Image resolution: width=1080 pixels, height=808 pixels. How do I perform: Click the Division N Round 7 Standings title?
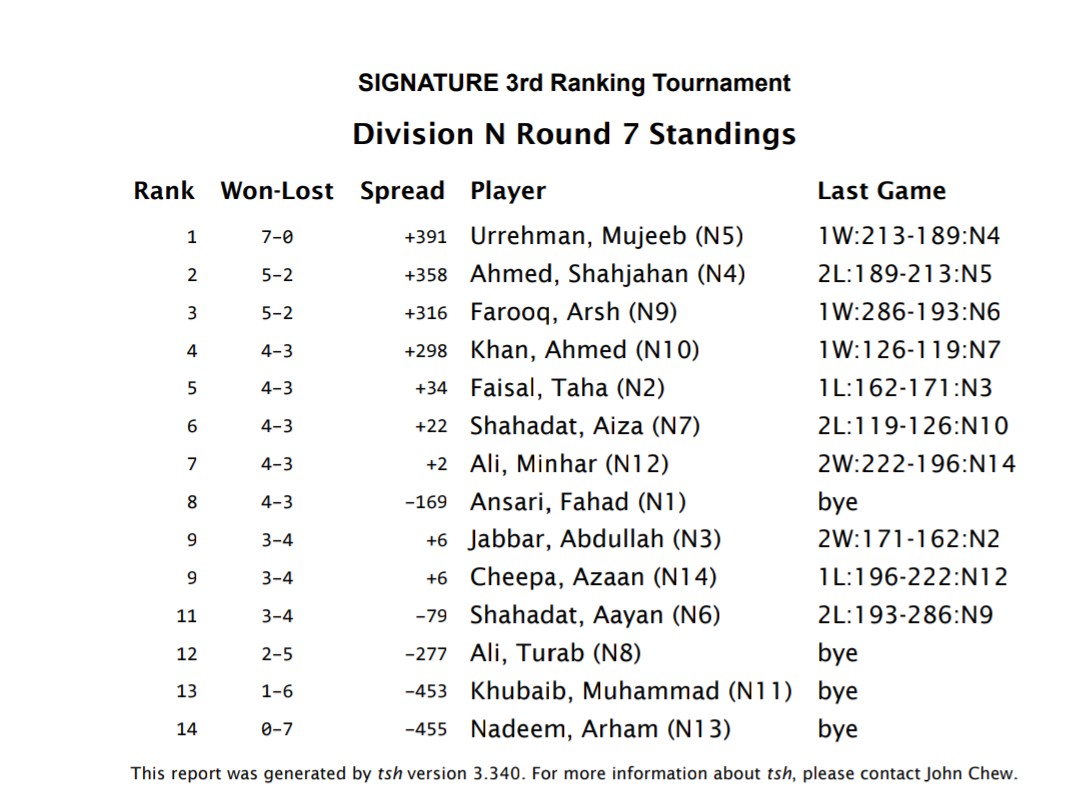point(574,134)
